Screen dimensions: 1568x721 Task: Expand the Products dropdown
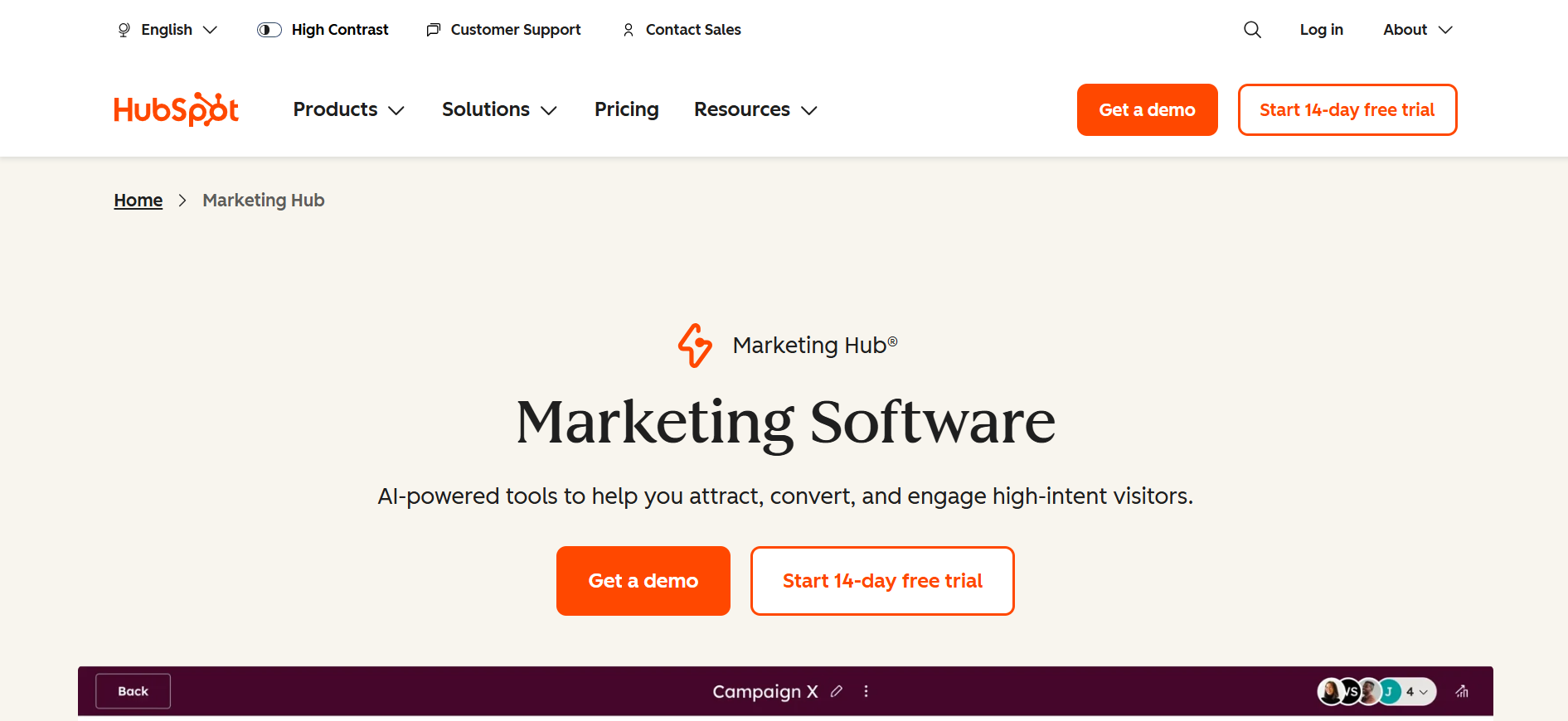point(348,109)
